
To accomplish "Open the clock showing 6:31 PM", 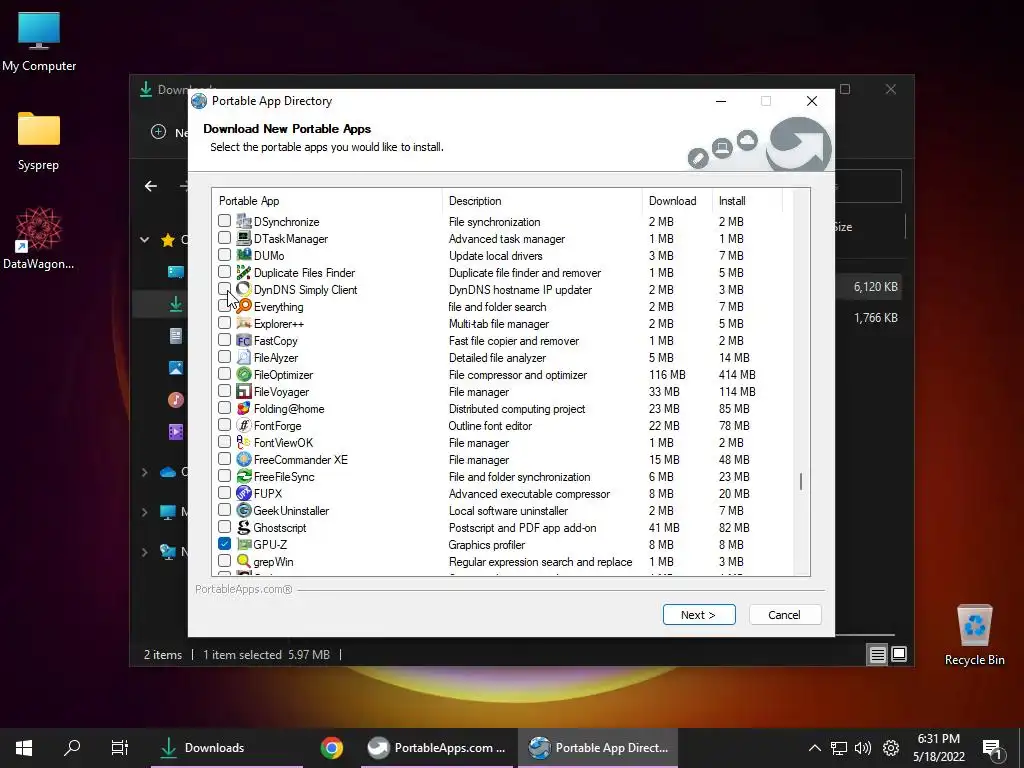I will tap(939, 748).
